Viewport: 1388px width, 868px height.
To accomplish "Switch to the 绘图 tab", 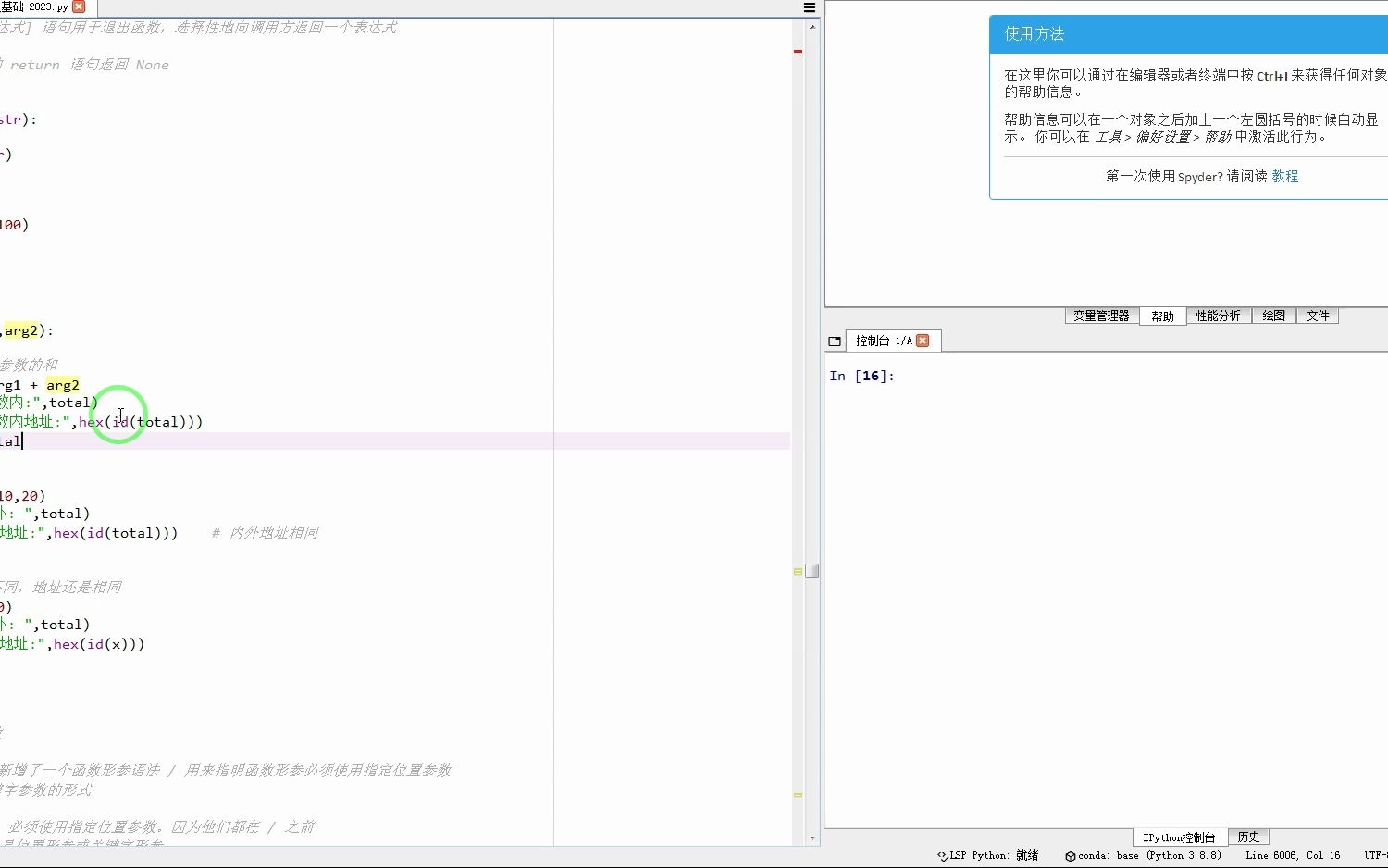I will pos(1274,316).
